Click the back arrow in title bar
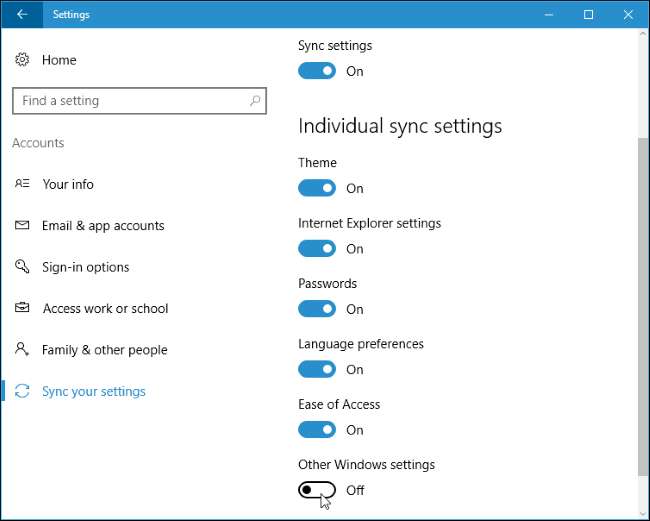Screen dimensions: 650x521 [22, 15]
